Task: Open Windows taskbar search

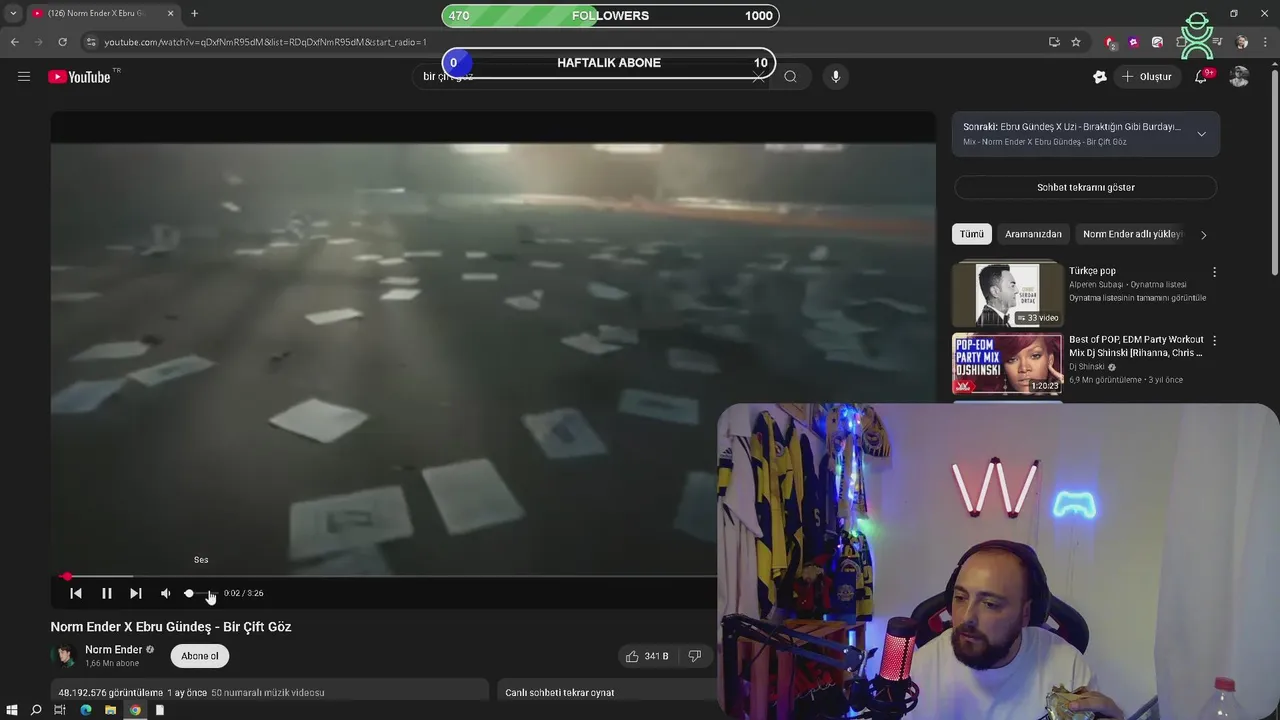Action: point(36,710)
